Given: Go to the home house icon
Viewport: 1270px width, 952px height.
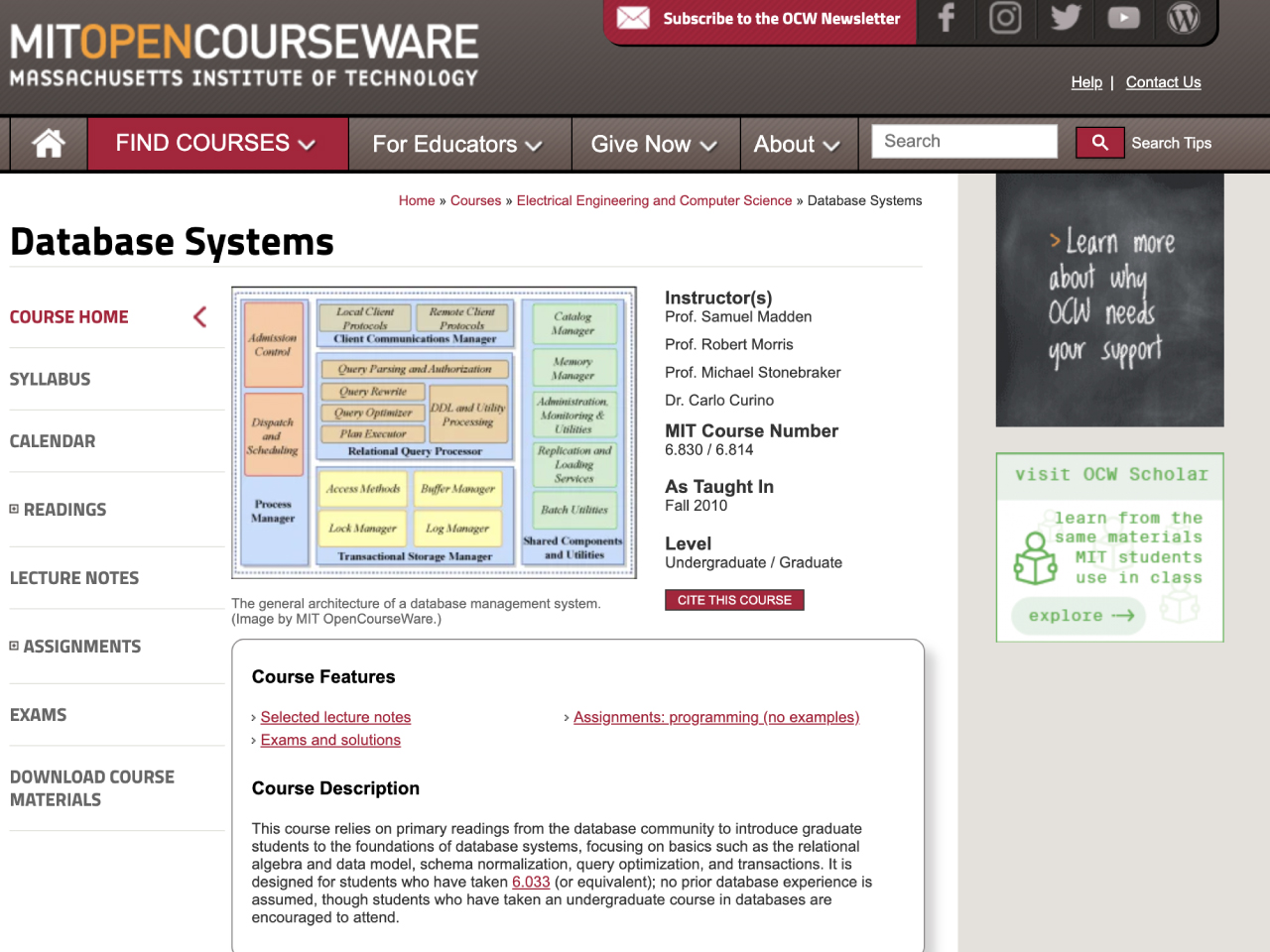Looking at the screenshot, I should click(x=49, y=144).
